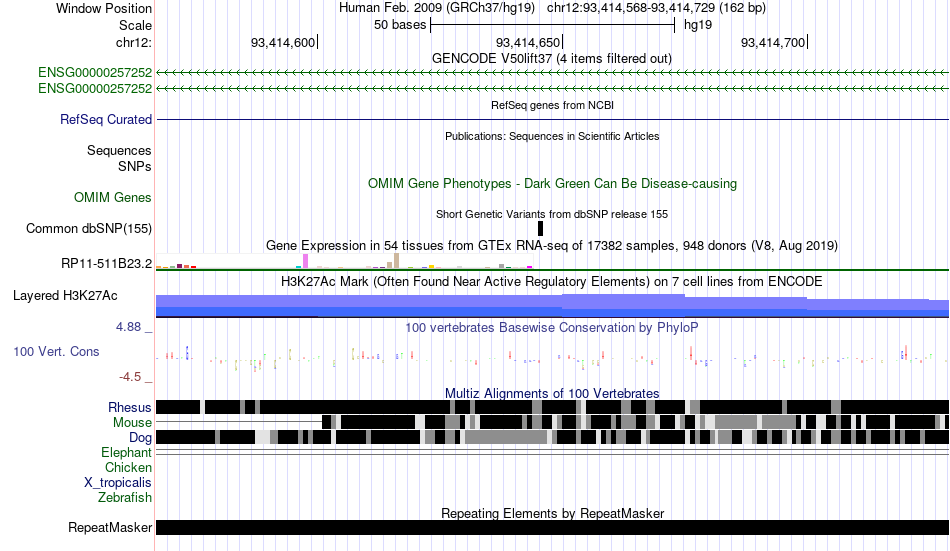The image size is (950, 551).
Task: Click the tall tan GTEx expression bar
Action: pos(396,261)
